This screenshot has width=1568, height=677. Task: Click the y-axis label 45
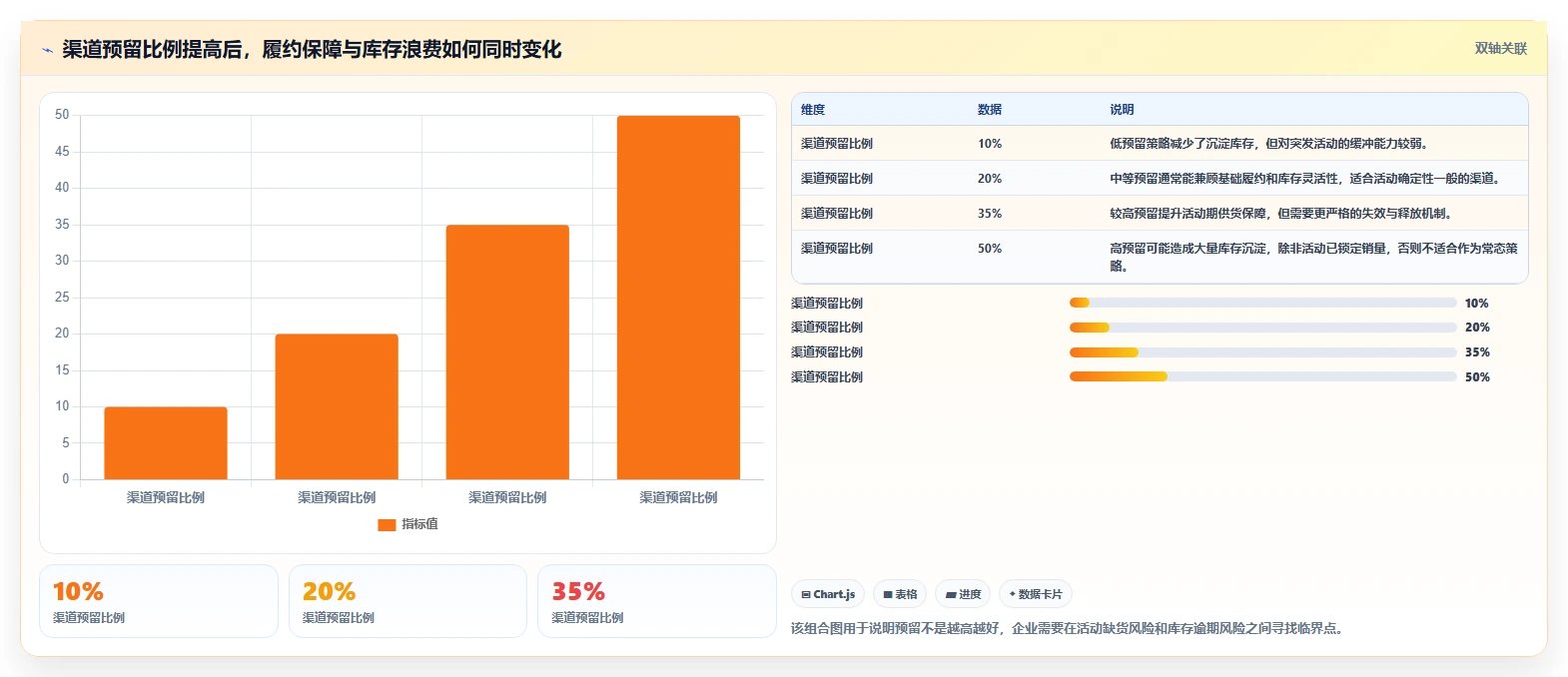pos(62,152)
